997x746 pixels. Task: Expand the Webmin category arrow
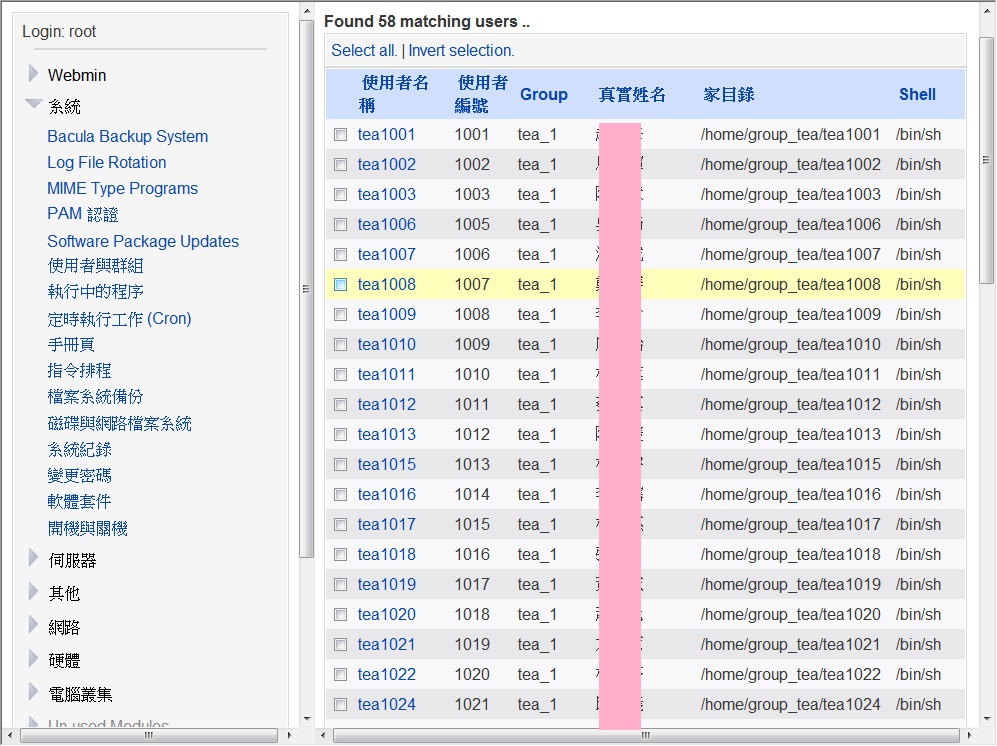(33, 74)
